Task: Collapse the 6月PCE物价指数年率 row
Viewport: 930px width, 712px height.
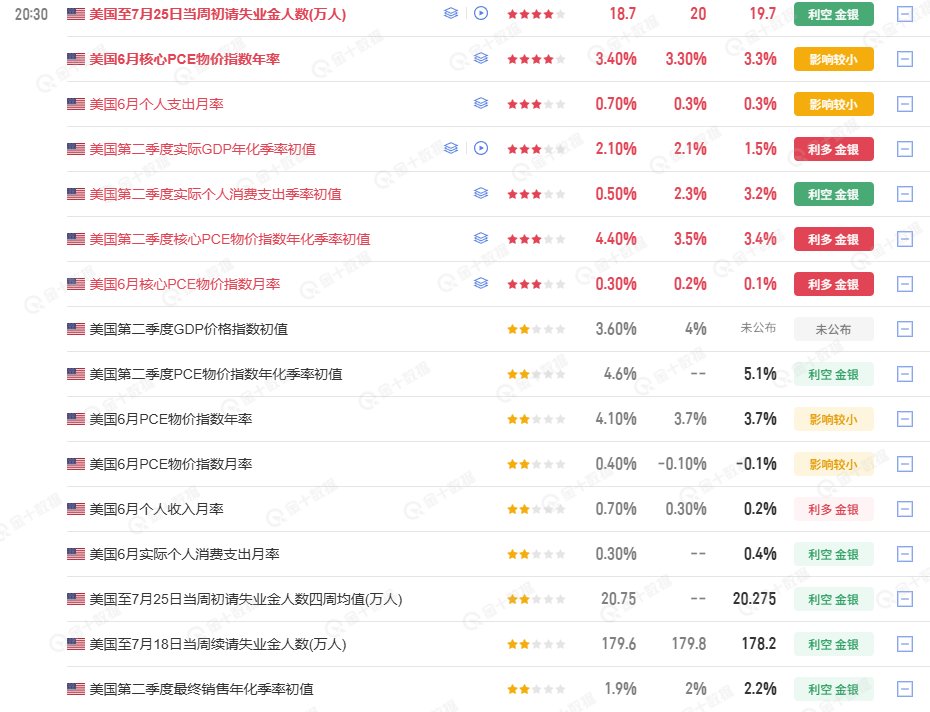Action: (x=904, y=419)
